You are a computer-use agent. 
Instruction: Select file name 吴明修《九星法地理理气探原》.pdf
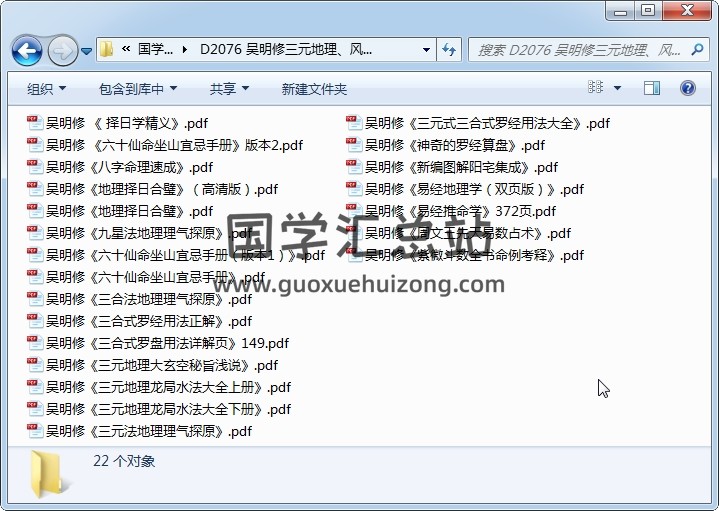[x=149, y=233]
